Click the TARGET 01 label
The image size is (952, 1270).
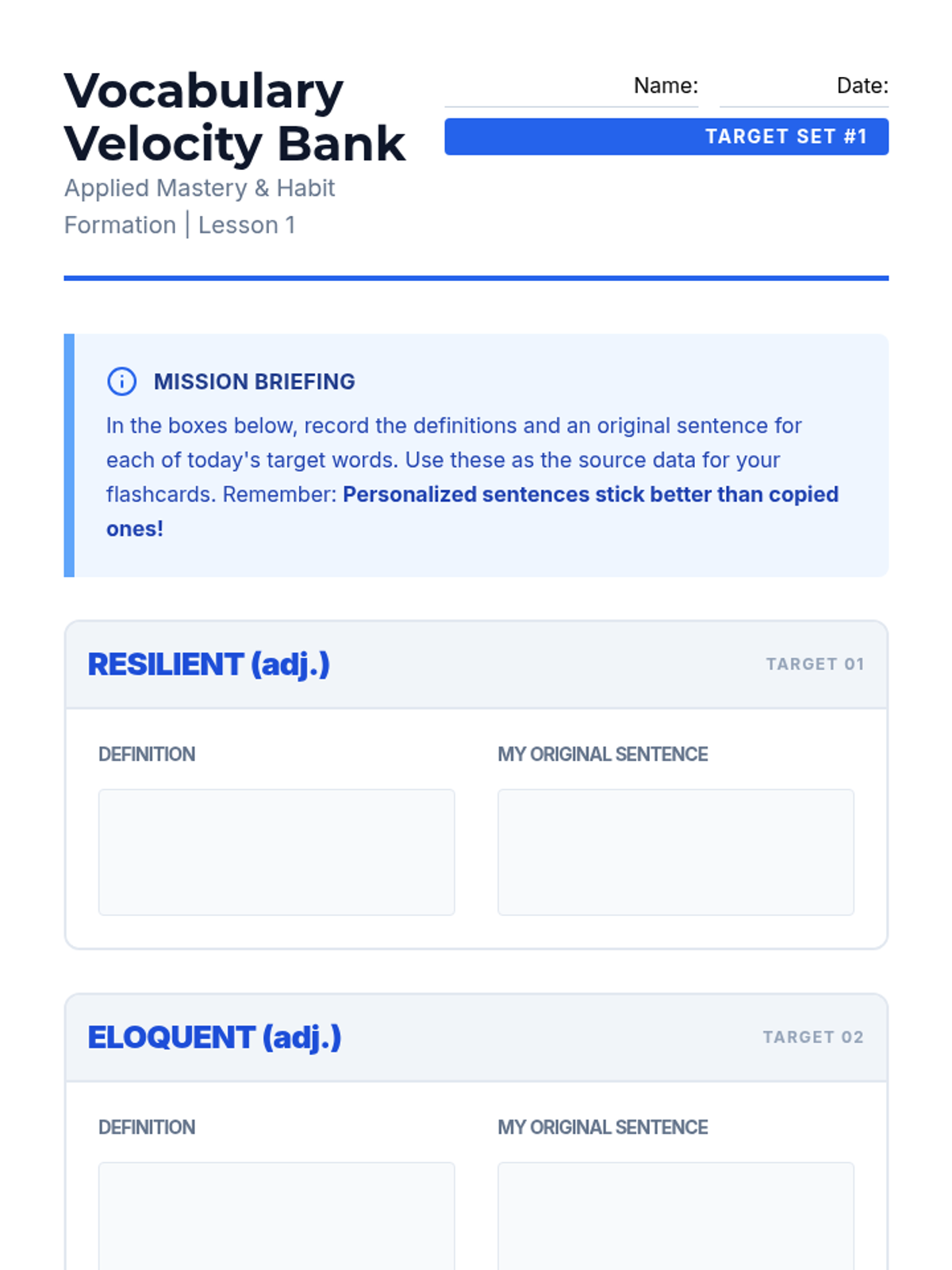815,664
